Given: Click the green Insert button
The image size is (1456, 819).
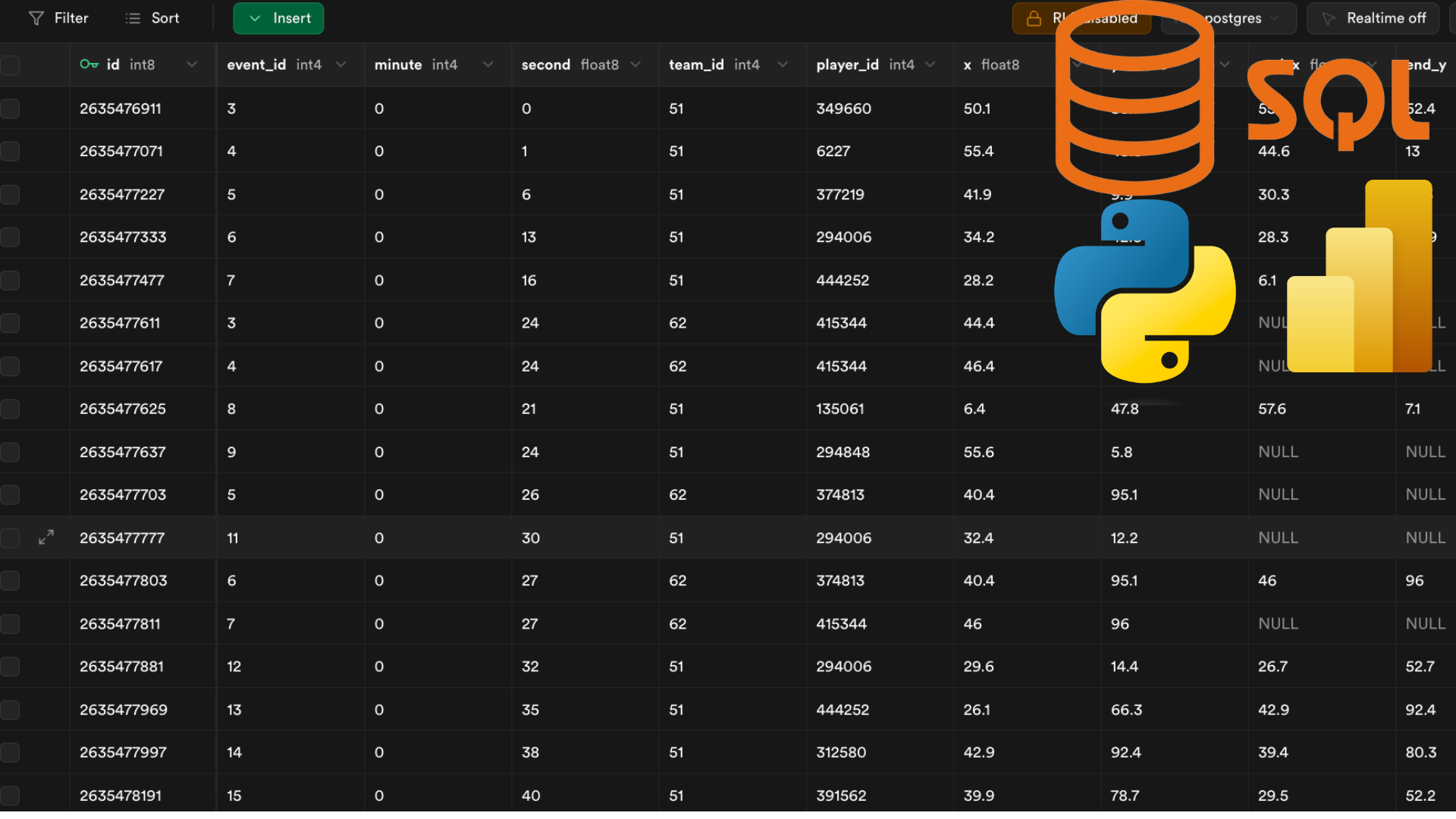Looking at the screenshot, I should 278,18.
